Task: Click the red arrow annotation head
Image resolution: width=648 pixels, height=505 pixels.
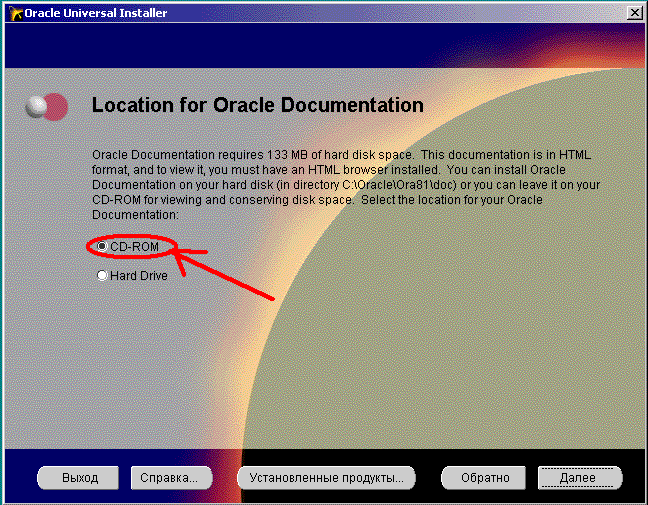Action: click(184, 257)
